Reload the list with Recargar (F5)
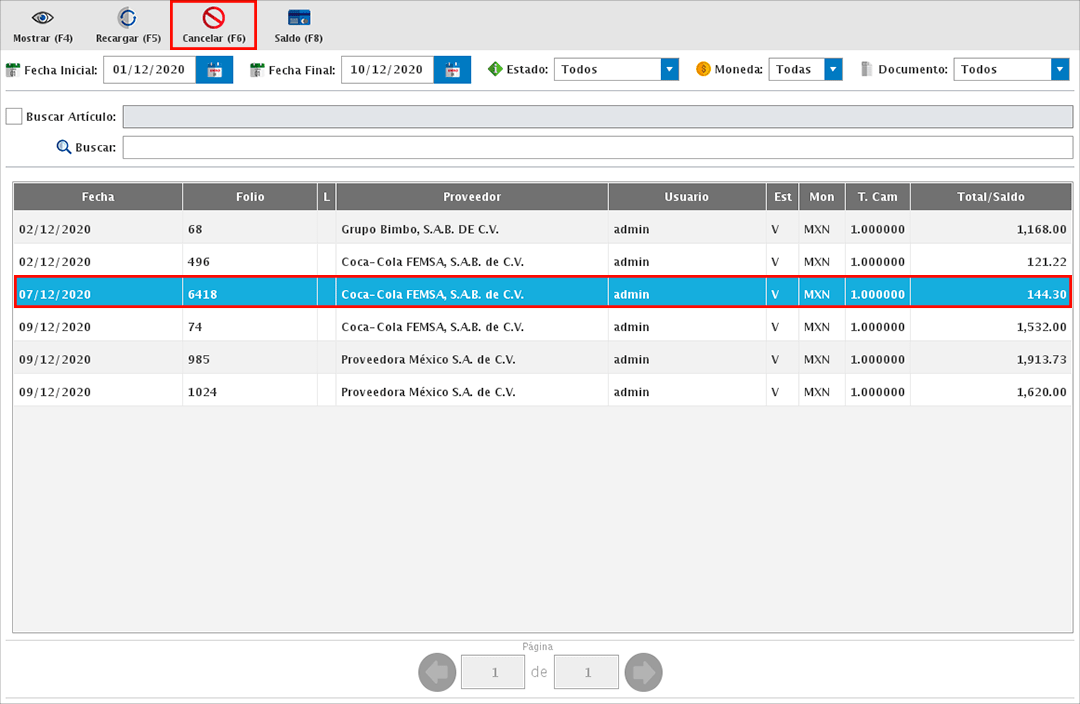The width and height of the screenshot is (1080, 704). coord(128,18)
